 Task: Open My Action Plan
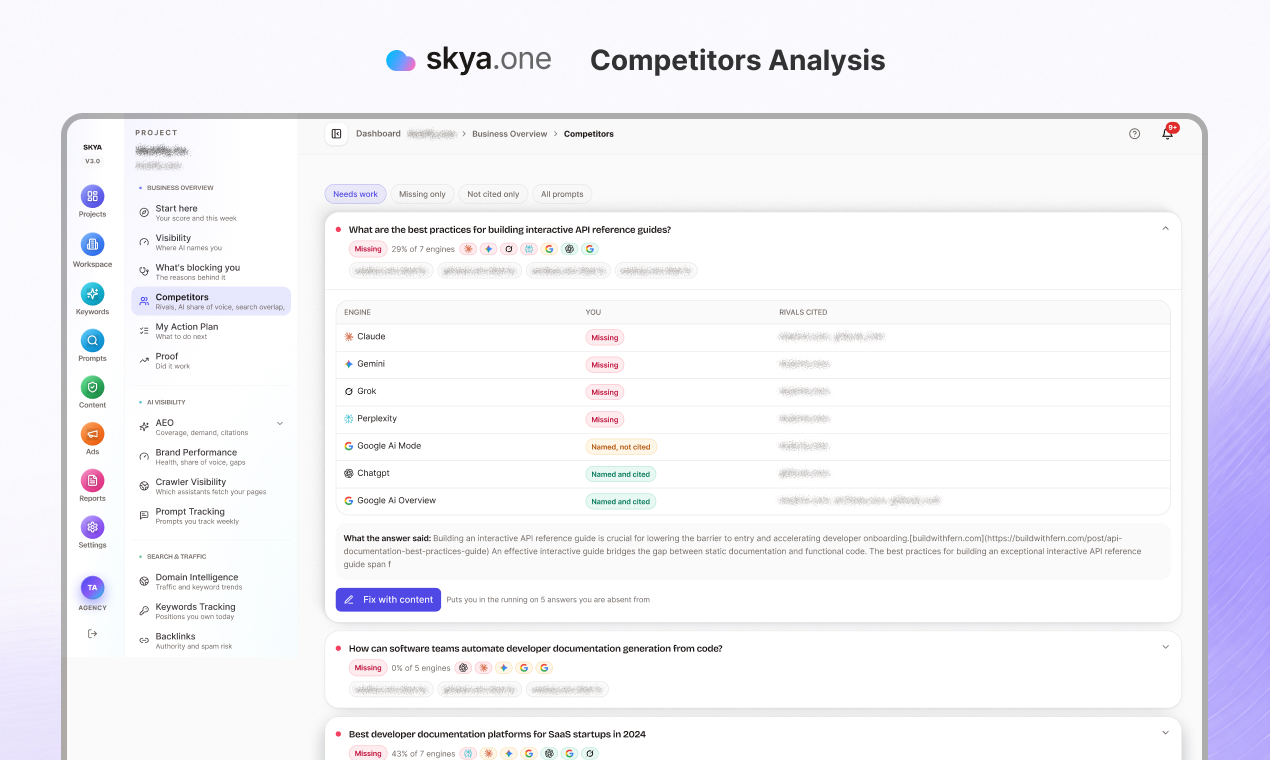coord(211,331)
